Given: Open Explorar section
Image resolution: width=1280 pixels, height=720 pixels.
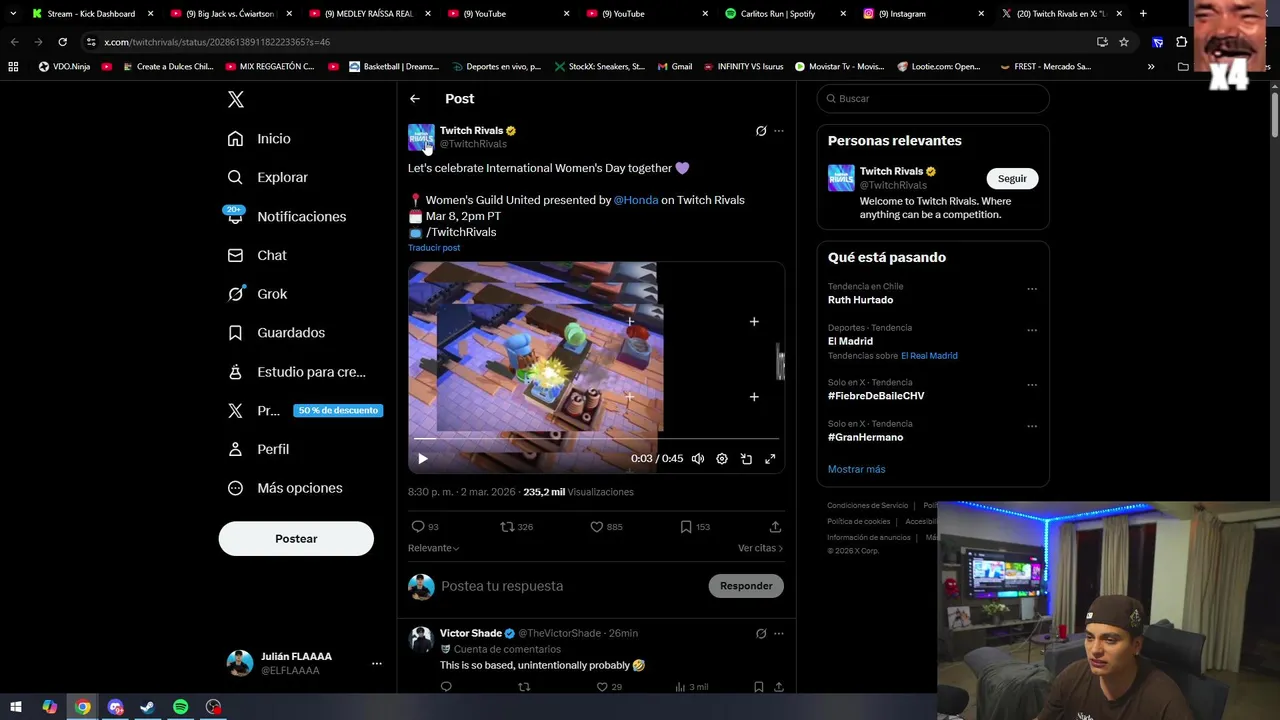Looking at the screenshot, I should [x=268, y=177].
